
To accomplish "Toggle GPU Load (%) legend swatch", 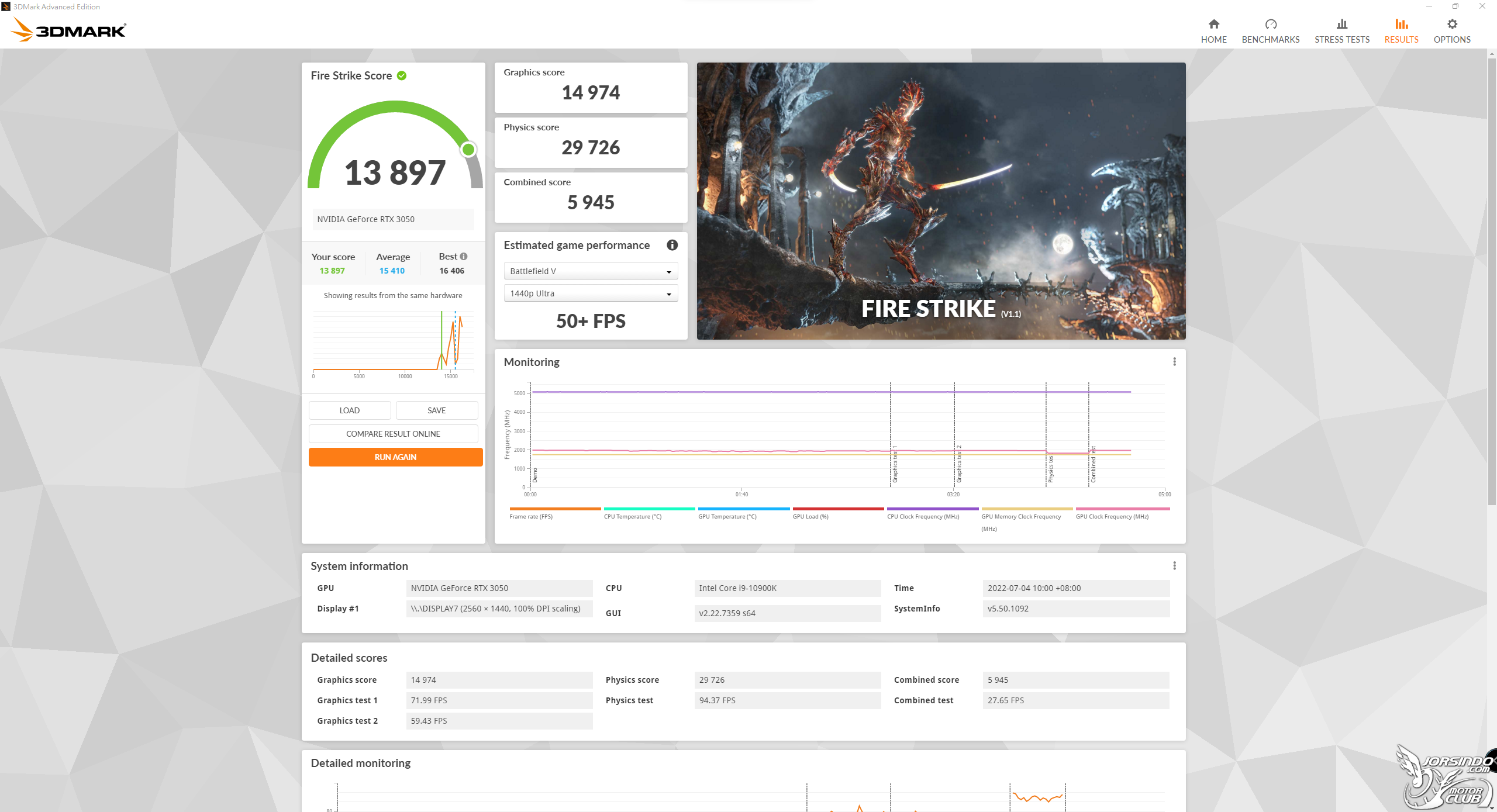I will 838,509.
